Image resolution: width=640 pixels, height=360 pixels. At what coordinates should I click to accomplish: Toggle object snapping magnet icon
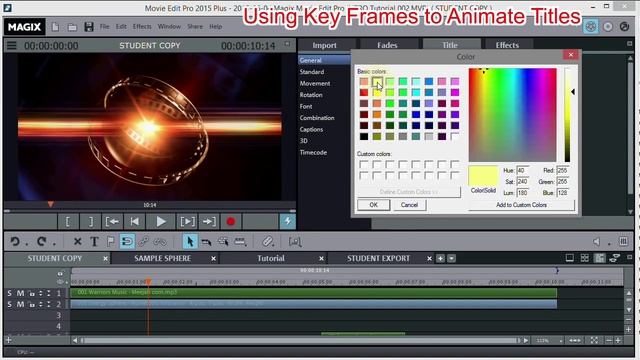127,242
